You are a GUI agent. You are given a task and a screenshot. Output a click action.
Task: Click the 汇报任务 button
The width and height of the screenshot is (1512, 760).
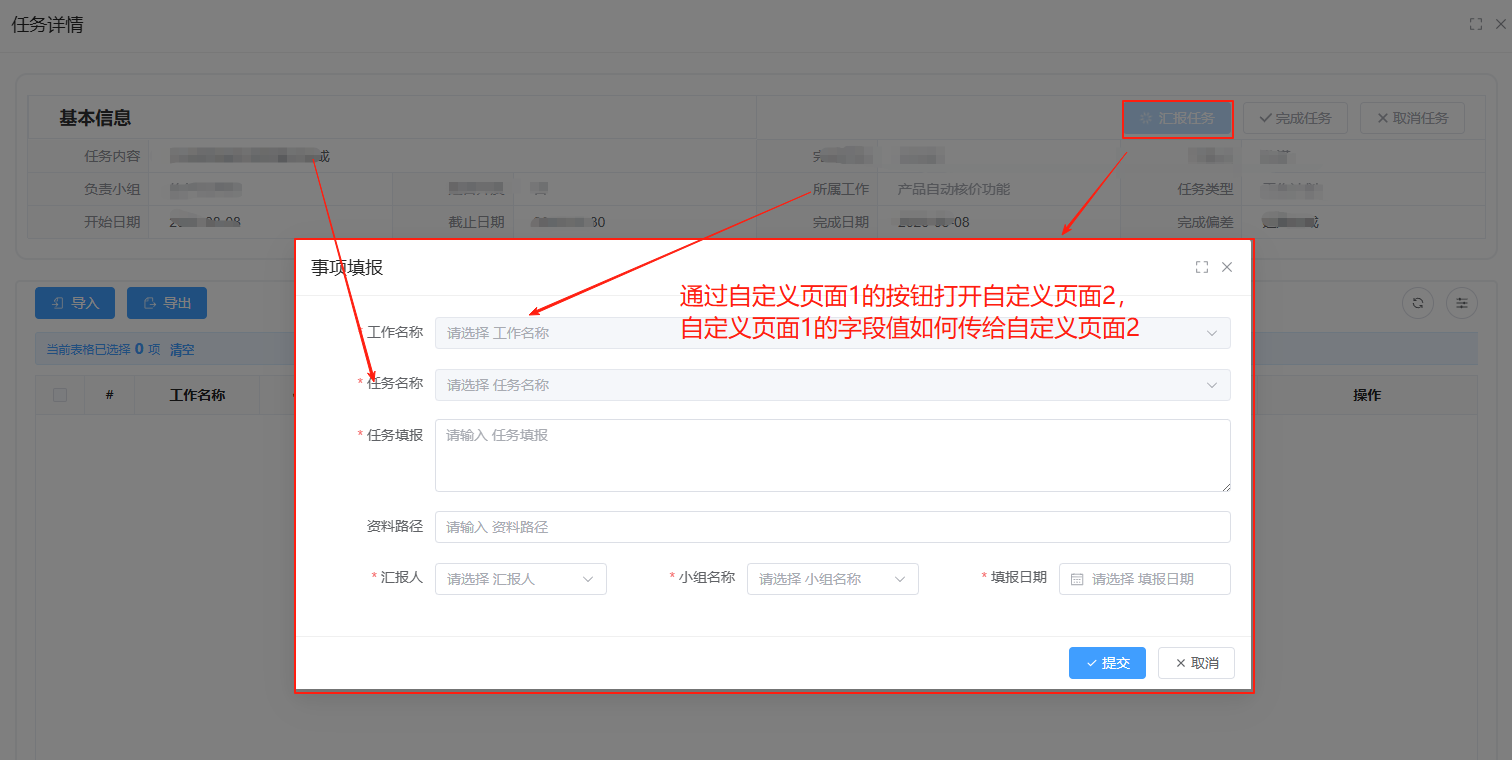1177,118
